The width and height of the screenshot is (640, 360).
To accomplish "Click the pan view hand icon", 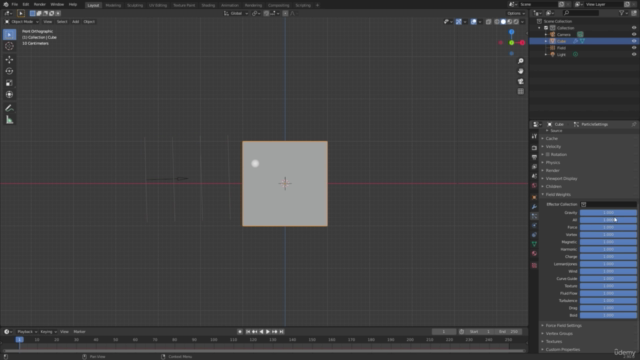I will [x=520, y=71].
